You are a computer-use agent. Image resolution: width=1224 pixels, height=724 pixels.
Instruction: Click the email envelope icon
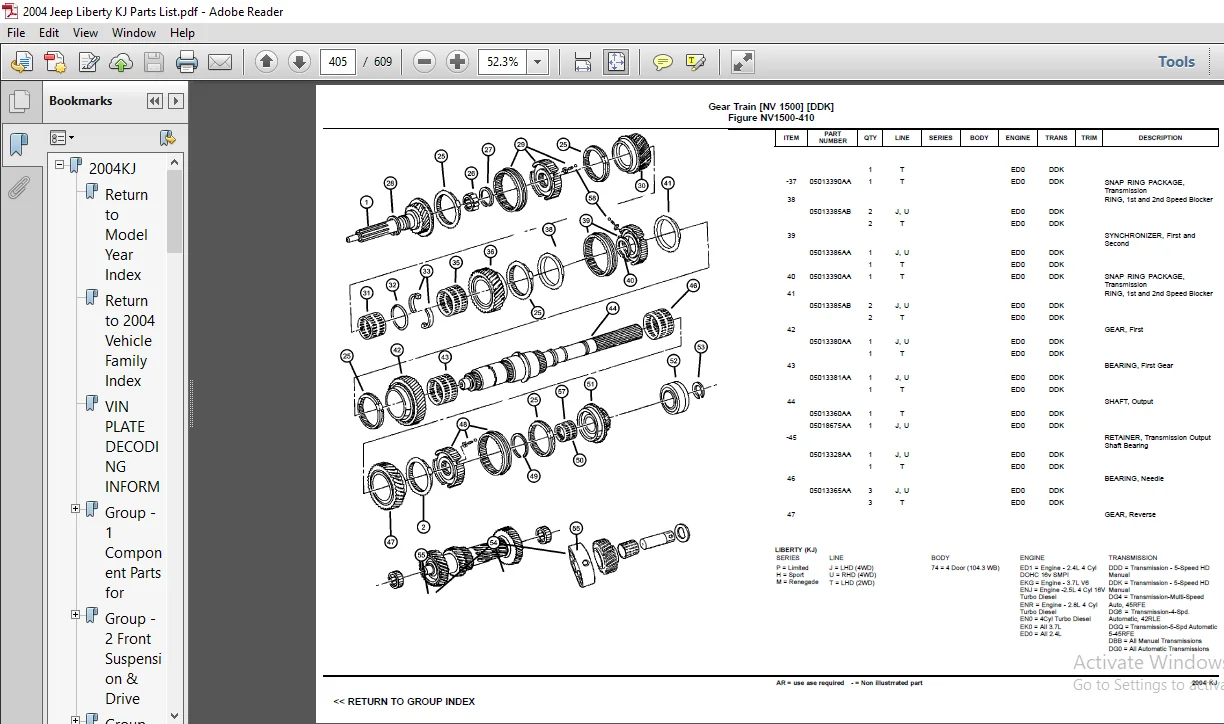click(220, 62)
